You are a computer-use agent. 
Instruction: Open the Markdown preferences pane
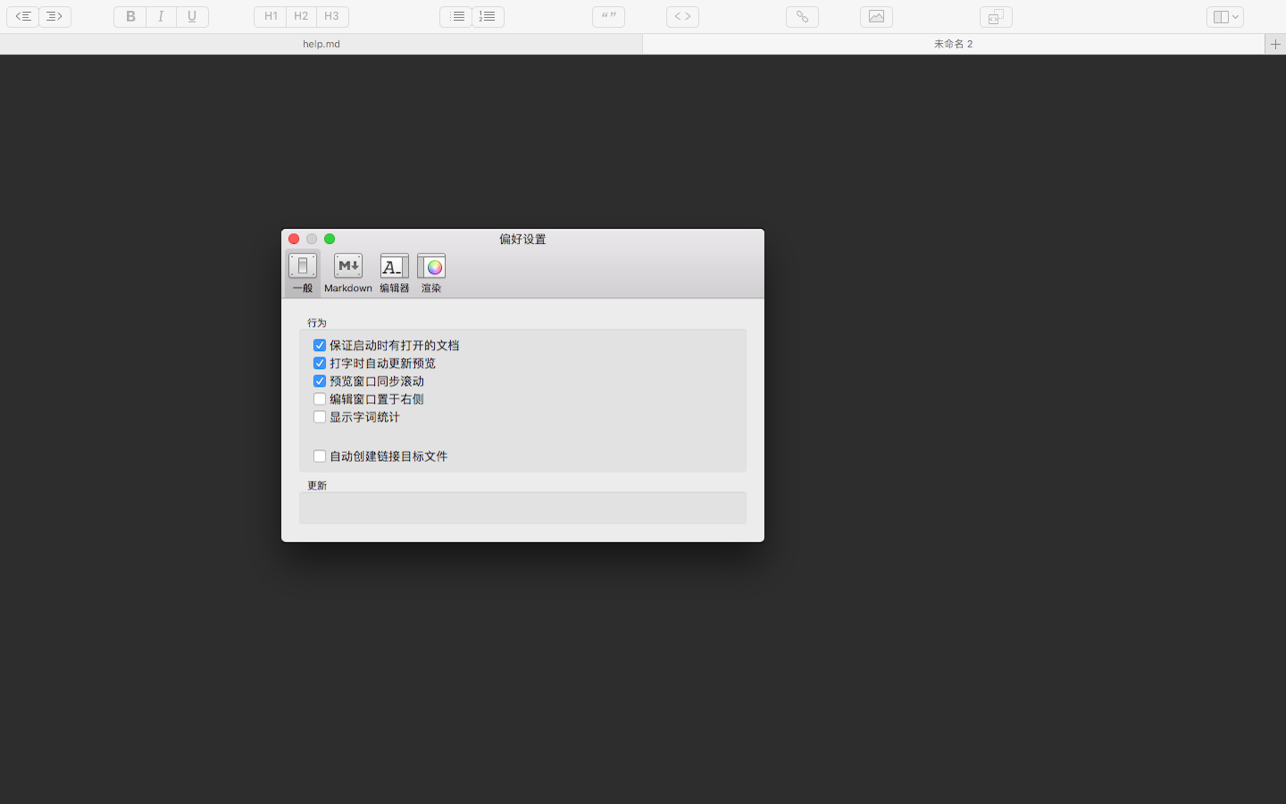pyautogui.click(x=348, y=273)
